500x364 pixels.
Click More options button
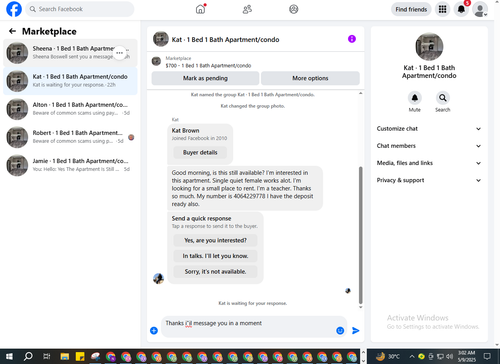click(x=310, y=78)
